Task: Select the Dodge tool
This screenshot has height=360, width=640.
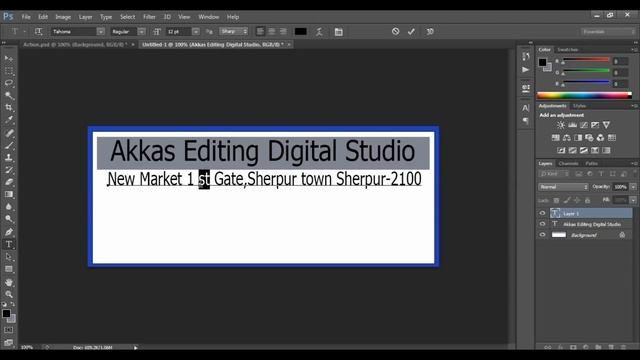Action: [x=9, y=219]
